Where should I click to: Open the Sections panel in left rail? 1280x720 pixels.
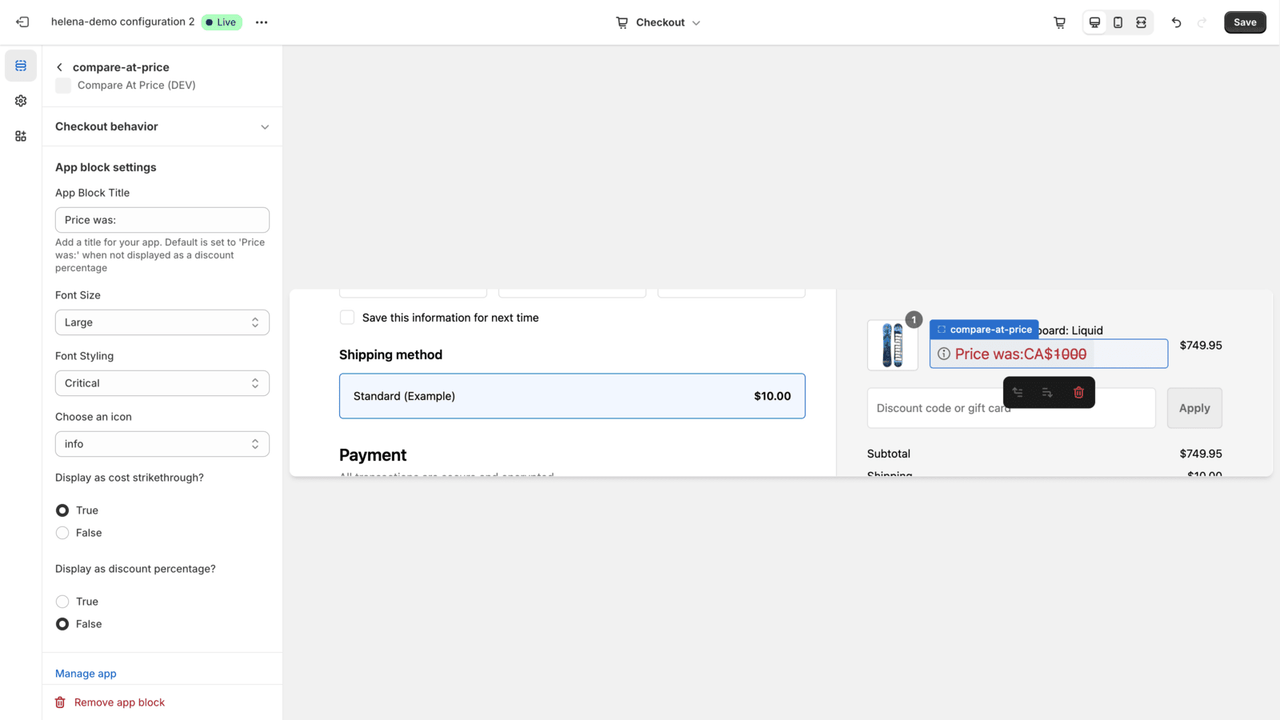21,66
